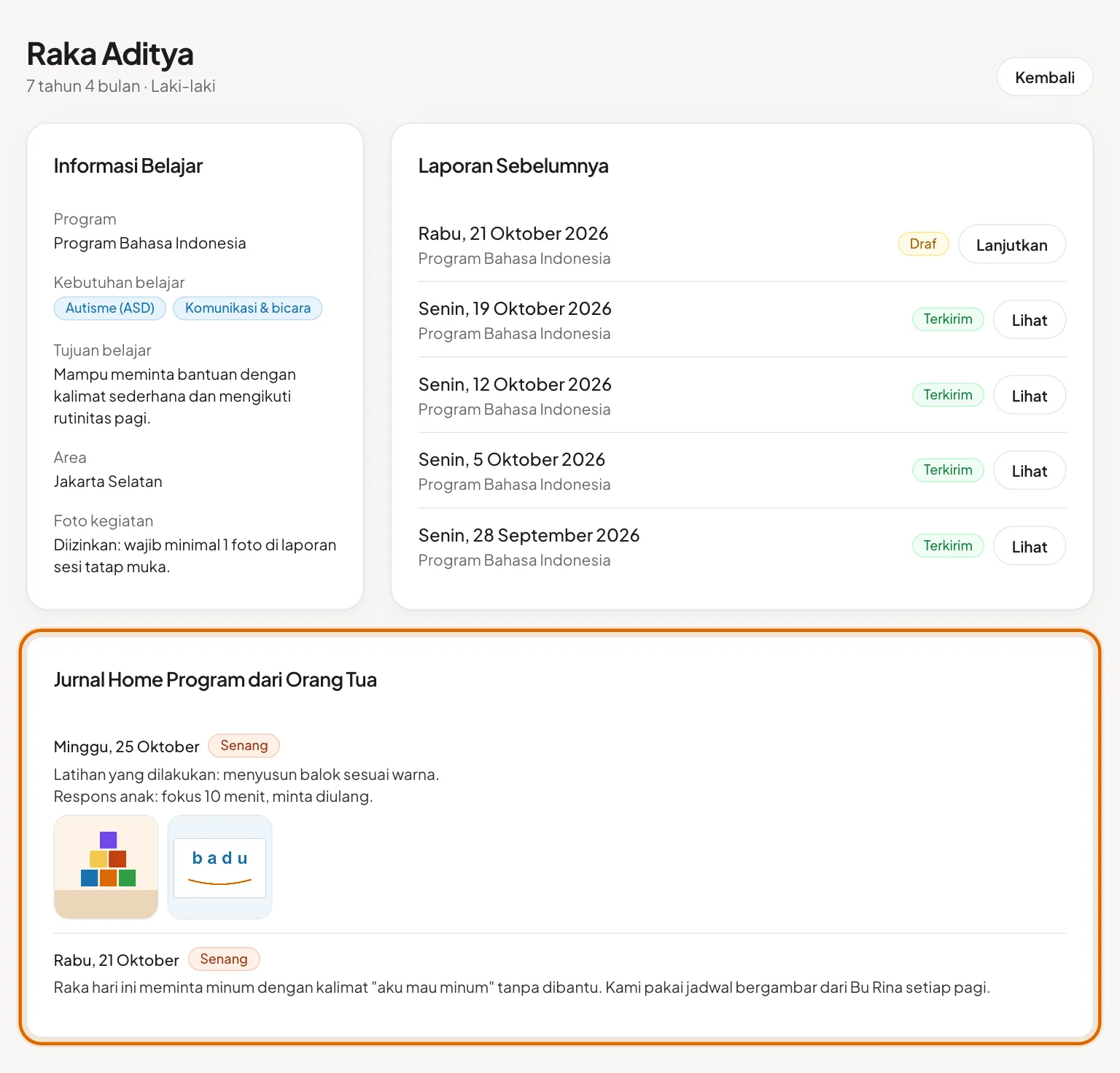View the Senin, 19 Oktober 2026 report

pos(1029,320)
